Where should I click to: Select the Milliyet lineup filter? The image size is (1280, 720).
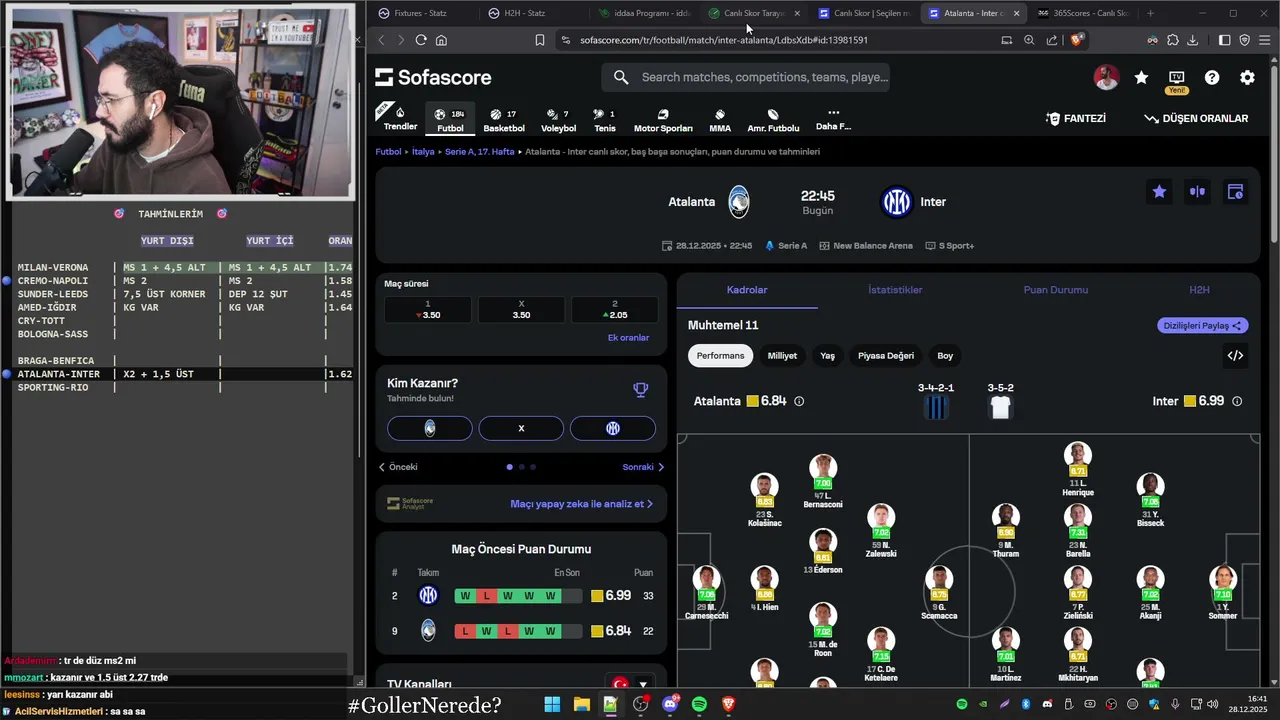point(782,355)
